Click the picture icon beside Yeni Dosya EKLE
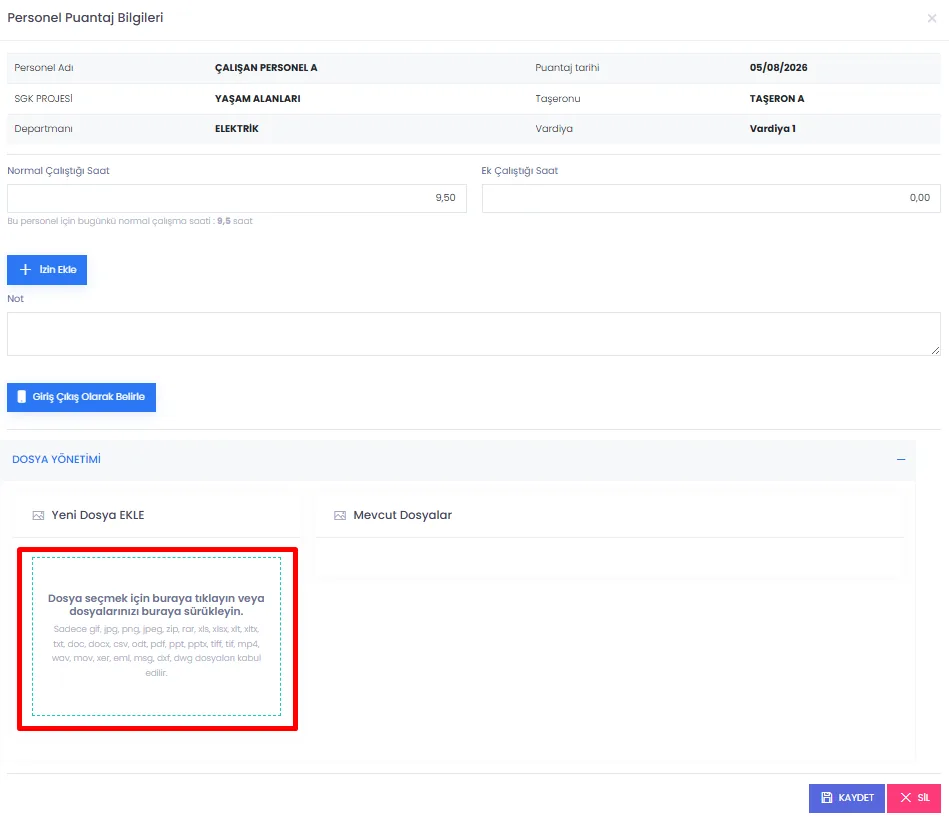 [x=38, y=515]
